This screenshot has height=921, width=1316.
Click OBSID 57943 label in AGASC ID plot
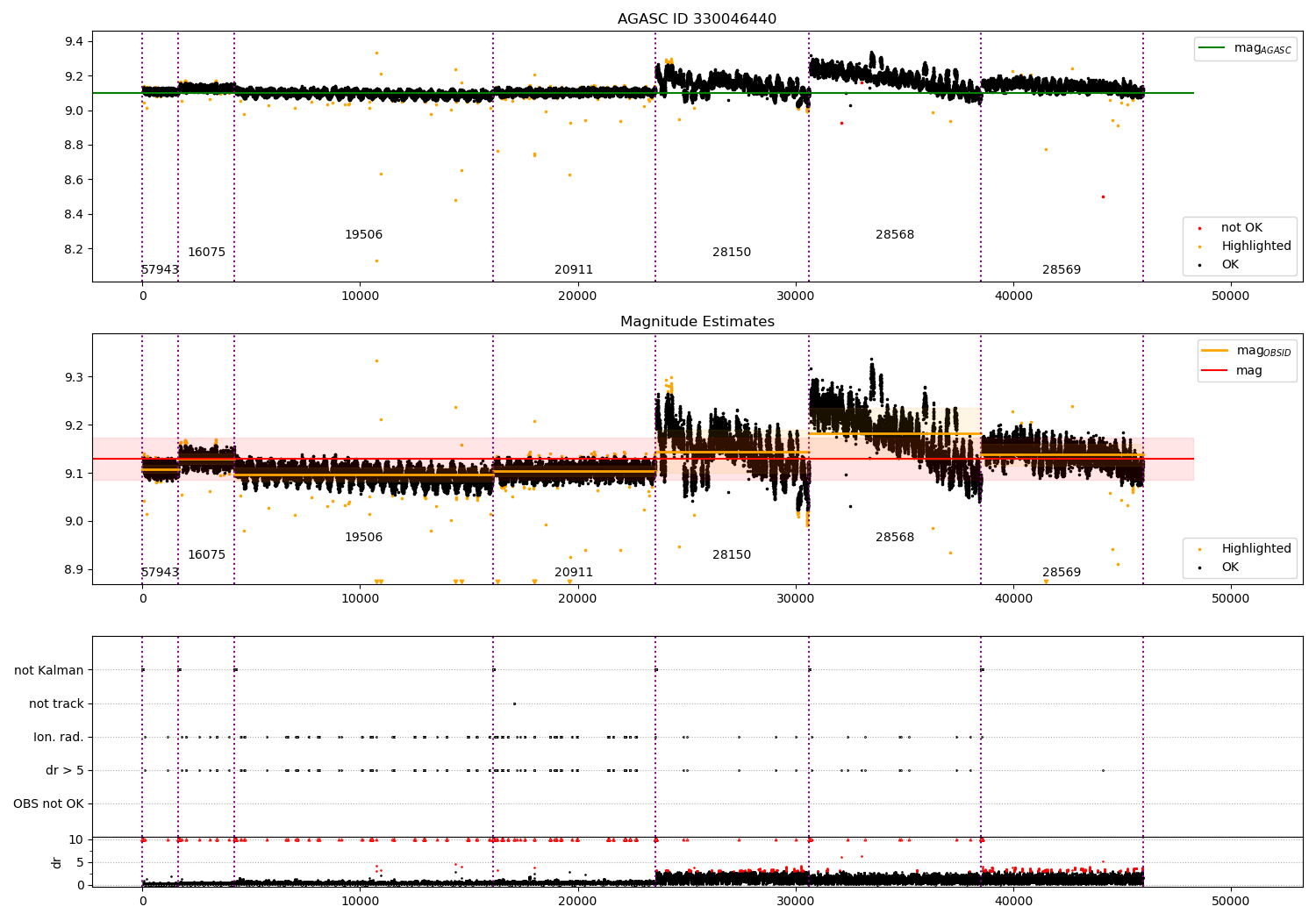(160, 270)
